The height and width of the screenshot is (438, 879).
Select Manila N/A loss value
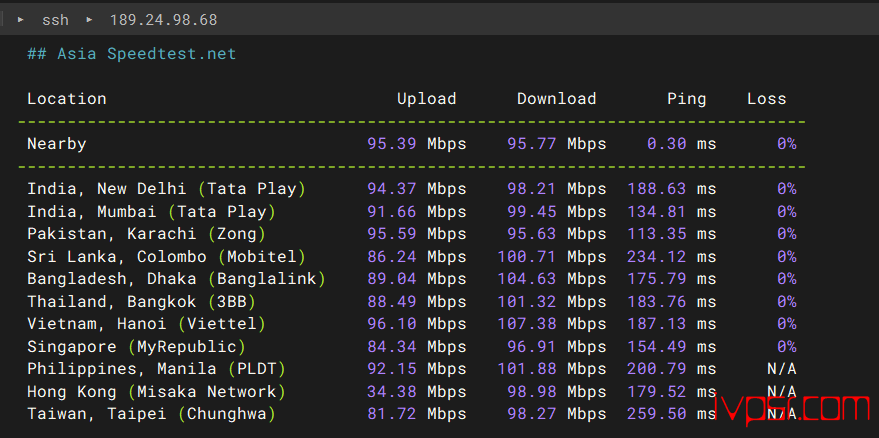[x=781, y=369]
